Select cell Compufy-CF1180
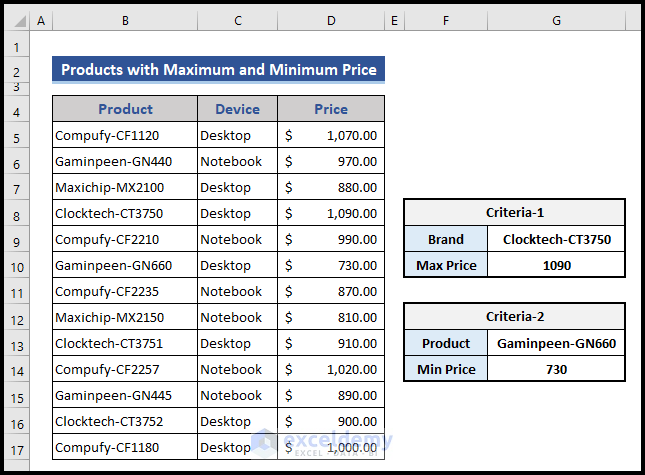The height and width of the screenshot is (475, 645). [125, 447]
